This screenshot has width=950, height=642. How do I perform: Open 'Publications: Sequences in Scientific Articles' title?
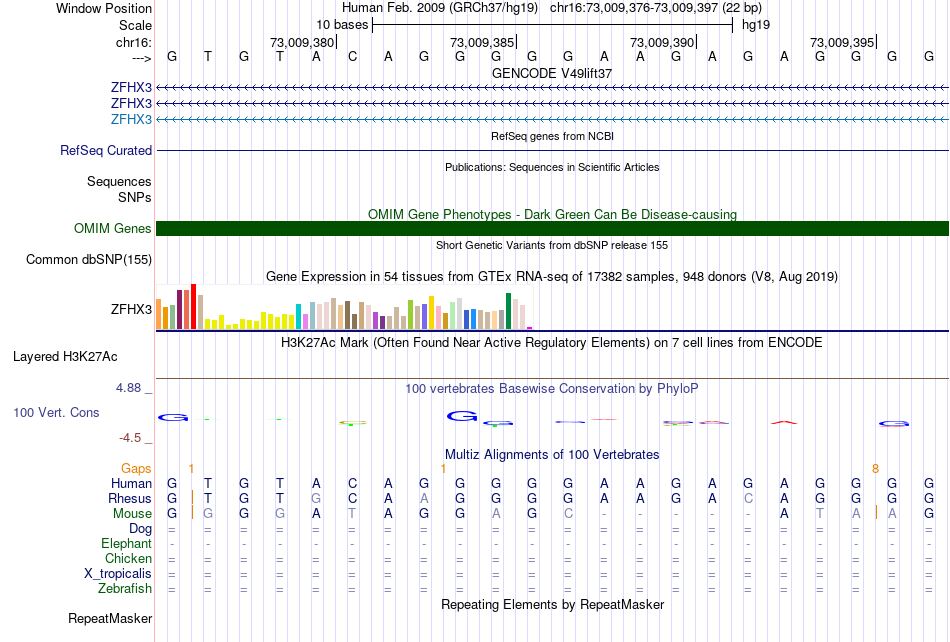pos(552,167)
